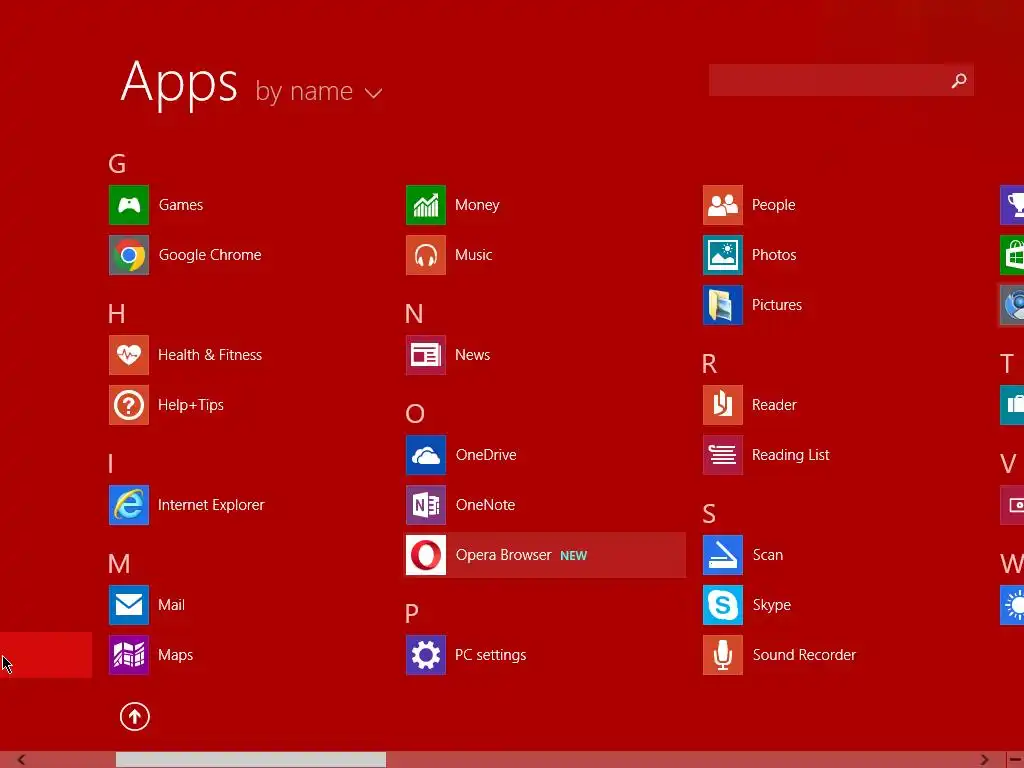Open the PC settings gear icon
The image size is (1024, 768).
[426, 655]
